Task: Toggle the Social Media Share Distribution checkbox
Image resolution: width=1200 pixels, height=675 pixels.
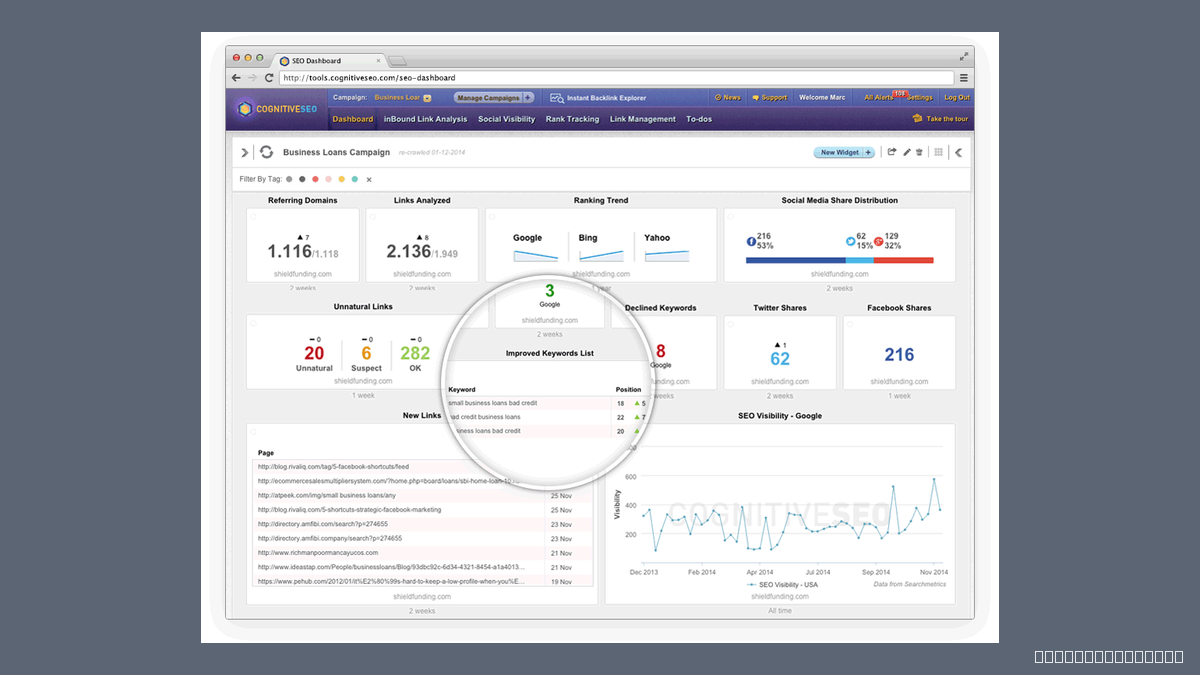Action: (730, 216)
